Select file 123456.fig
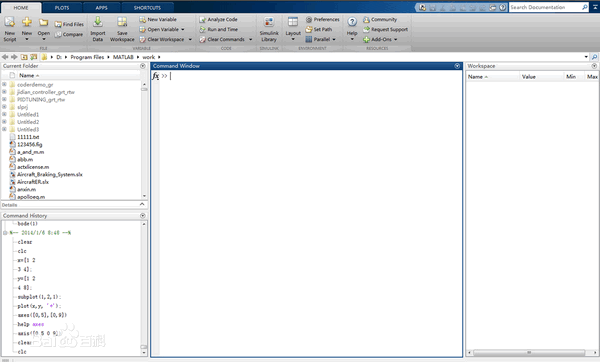 [29, 145]
